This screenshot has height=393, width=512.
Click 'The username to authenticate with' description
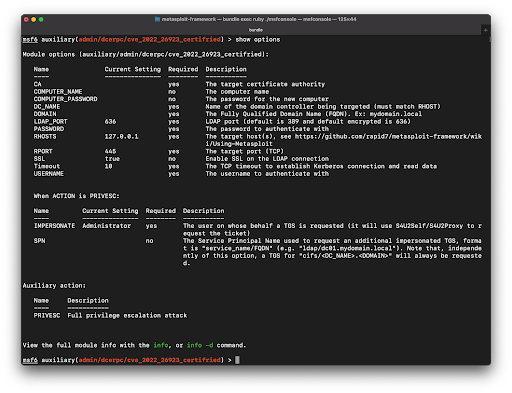267,174
